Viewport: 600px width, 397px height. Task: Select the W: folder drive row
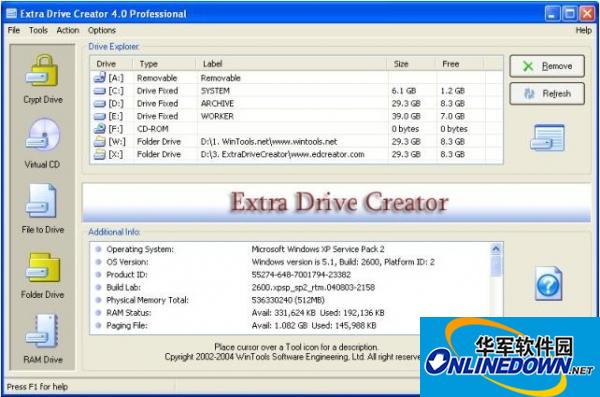[297, 142]
